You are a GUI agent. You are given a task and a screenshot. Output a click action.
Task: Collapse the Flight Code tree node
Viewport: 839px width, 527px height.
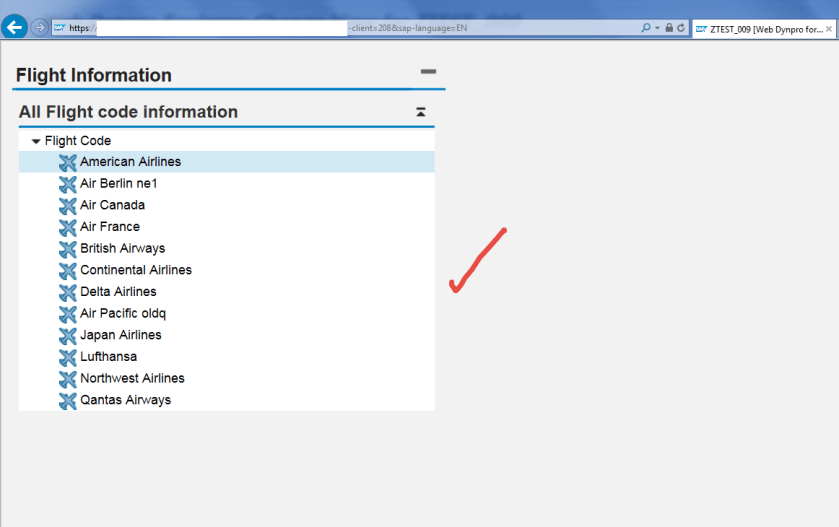pyautogui.click(x=36, y=141)
